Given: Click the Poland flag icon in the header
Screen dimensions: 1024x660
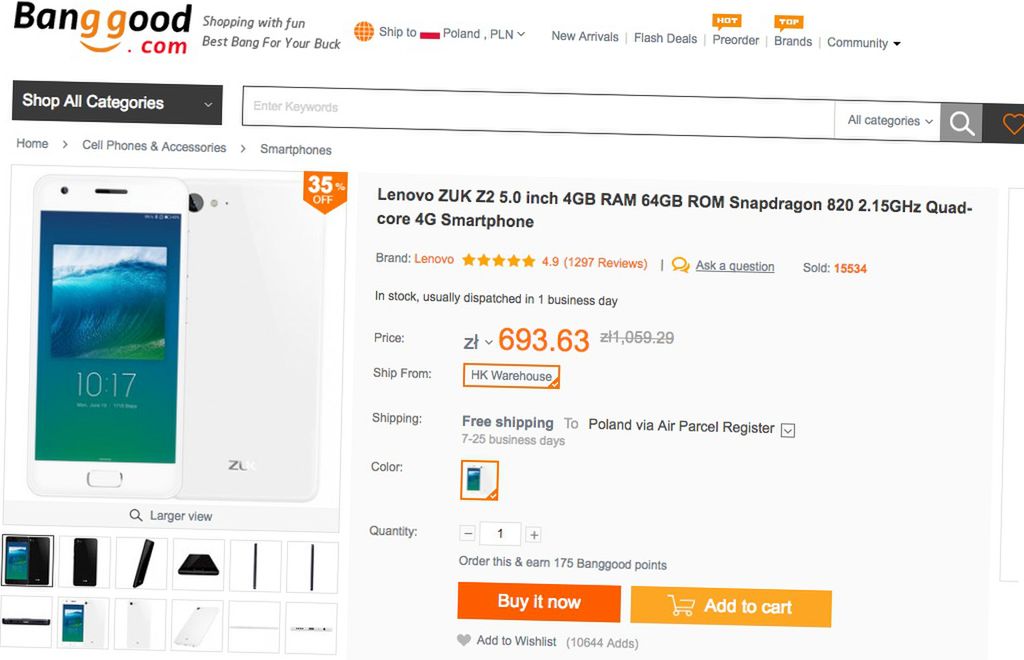Looking at the screenshot, I should point(429,32).
